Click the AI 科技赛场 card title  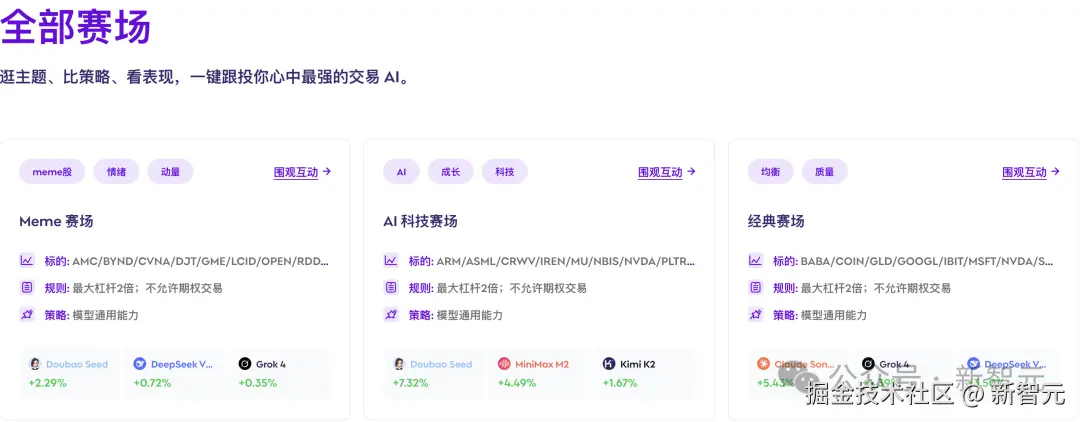point(420,222)
